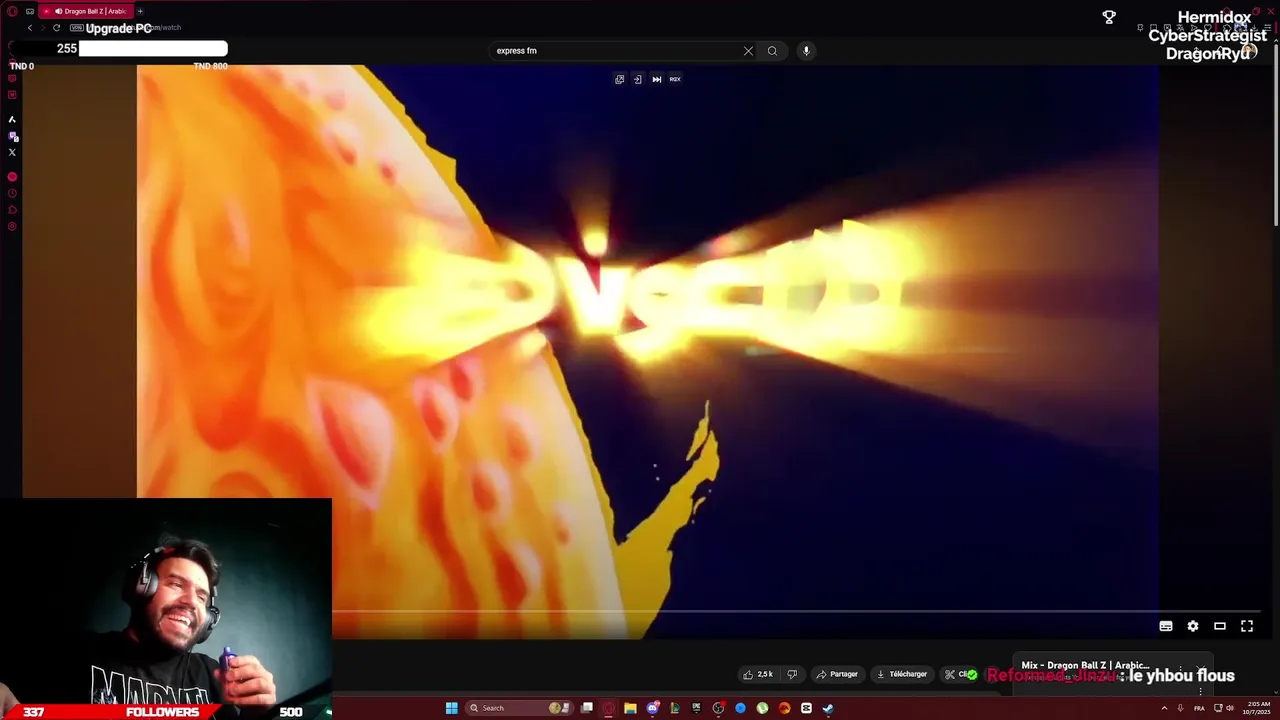Go back to the previous page
The width and height of the screenshot is (1280, 720).
pos(30,28)
